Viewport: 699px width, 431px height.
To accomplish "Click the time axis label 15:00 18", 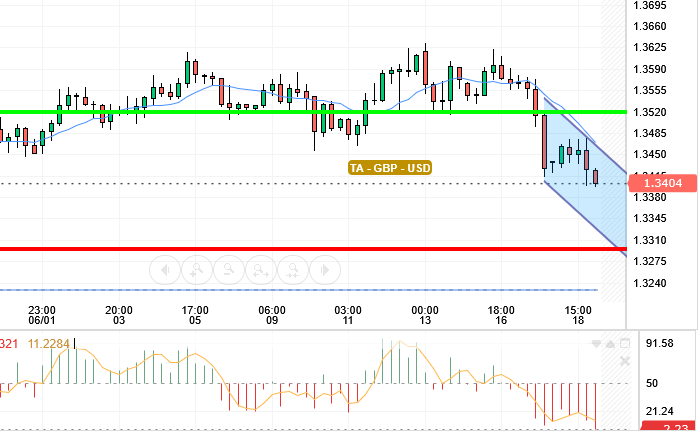I will point(578,315).
